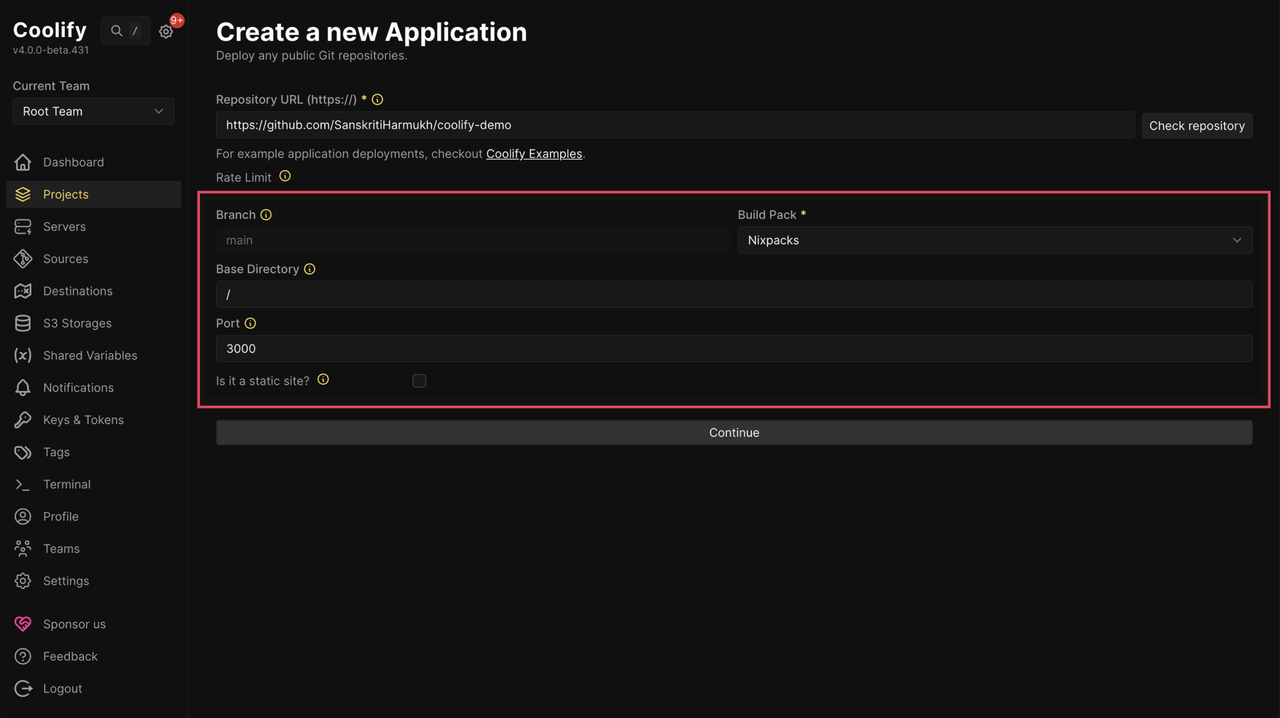Click info icon next to Rate Limit
This screenshot has width=1280, height=718.
pos(285,176)
